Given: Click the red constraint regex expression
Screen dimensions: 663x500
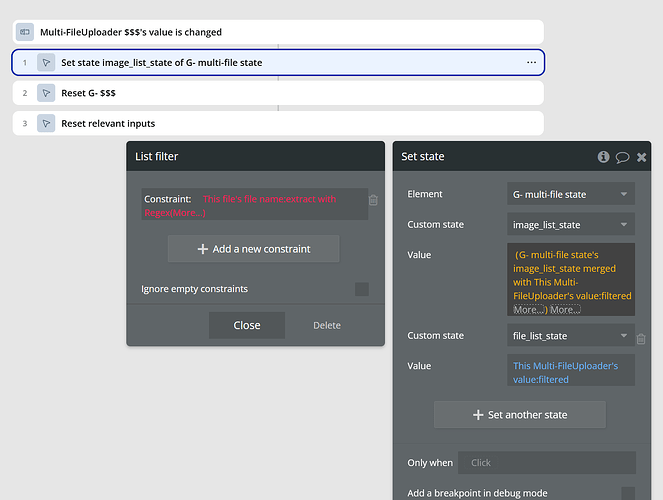Looking at the screenshot, I should (x=240, y=205).
